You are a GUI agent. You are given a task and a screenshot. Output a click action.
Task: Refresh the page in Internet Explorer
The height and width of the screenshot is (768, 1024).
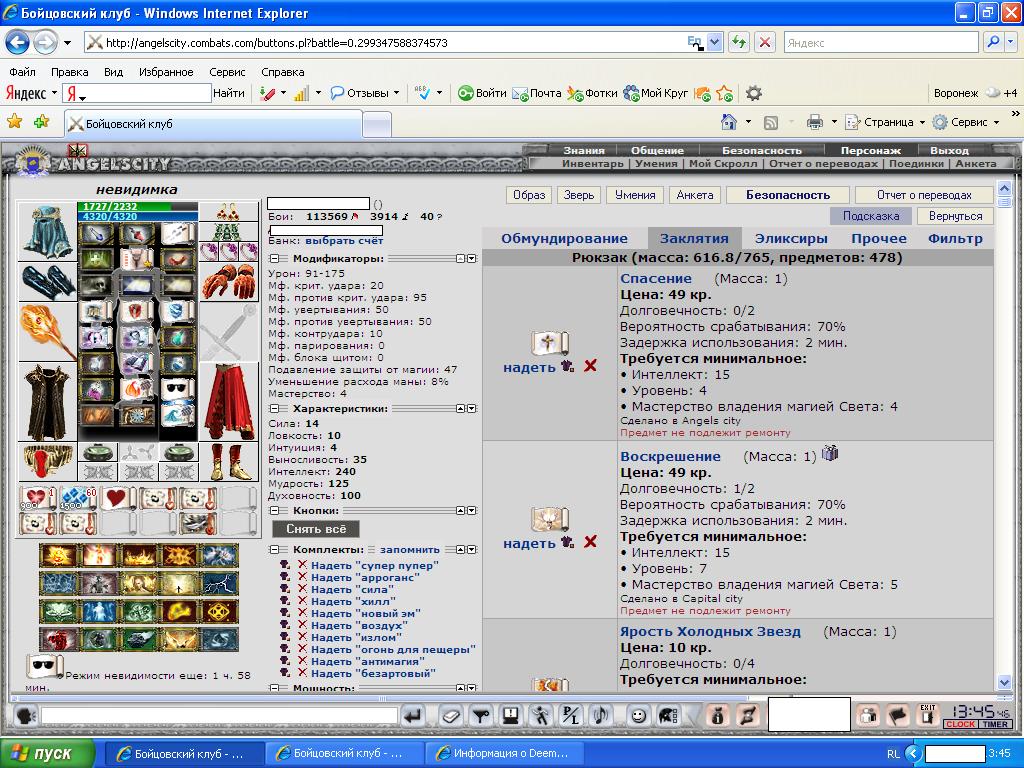pyautogui.click(x=739, y=43)
